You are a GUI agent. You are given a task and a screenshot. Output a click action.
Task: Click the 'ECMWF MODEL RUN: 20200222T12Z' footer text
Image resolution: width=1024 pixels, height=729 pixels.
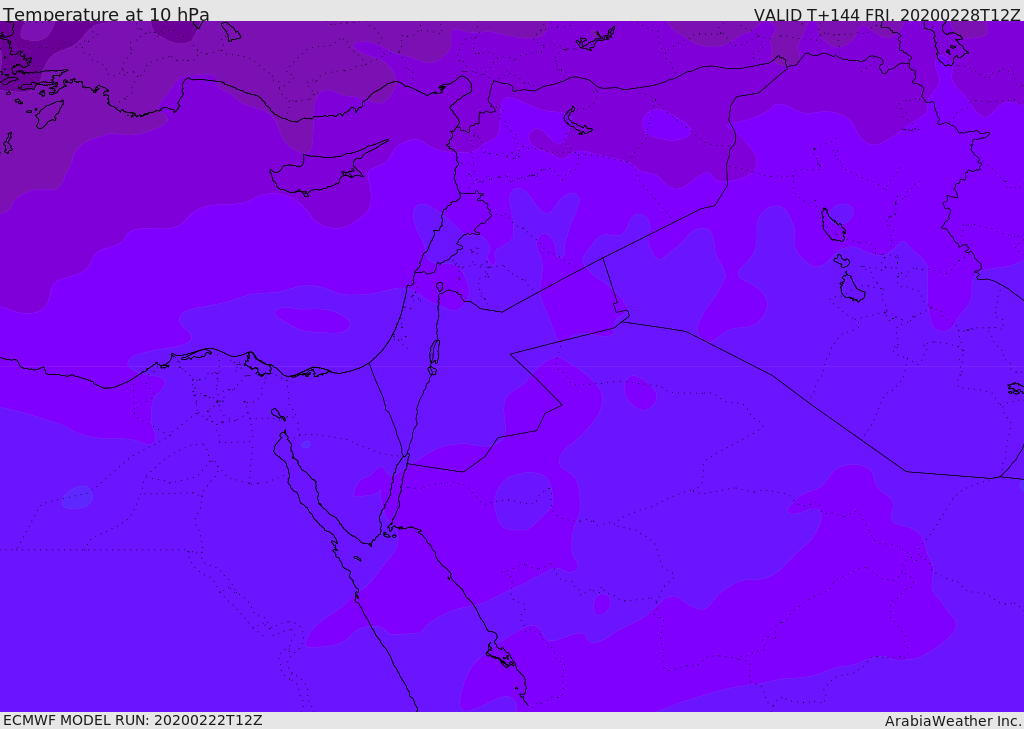[x=133, y=721]
